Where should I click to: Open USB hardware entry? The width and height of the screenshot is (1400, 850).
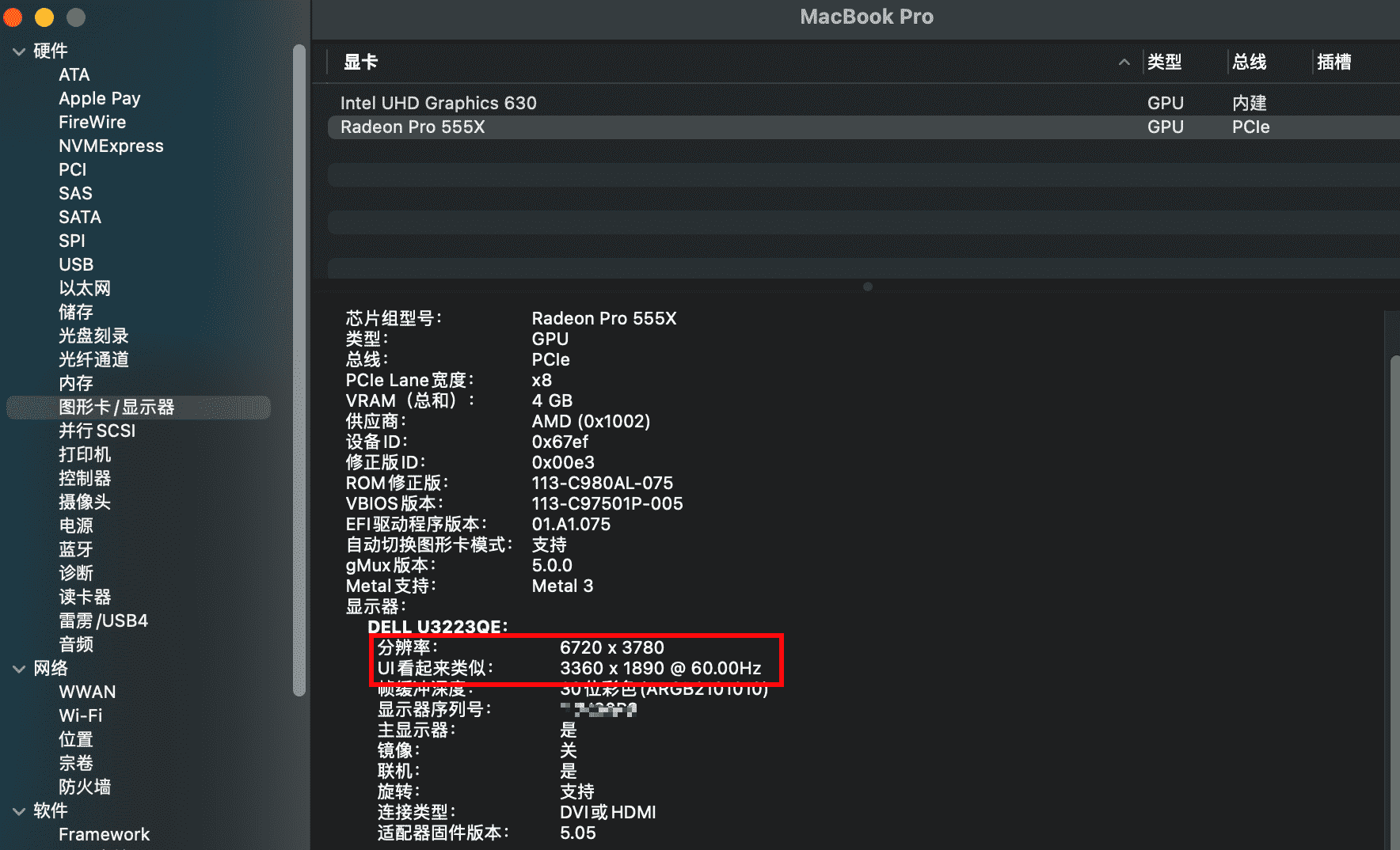pos(76,264)
